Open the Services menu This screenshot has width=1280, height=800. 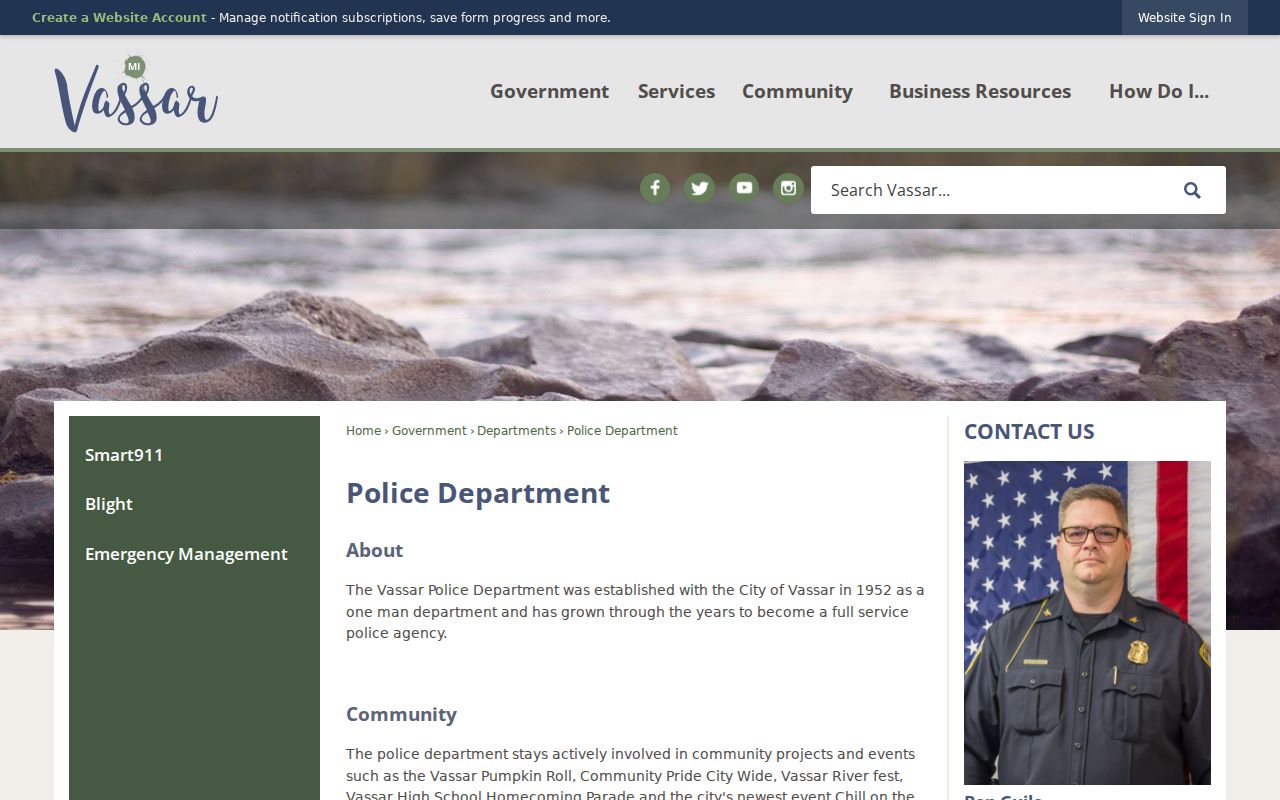point(676,91)
